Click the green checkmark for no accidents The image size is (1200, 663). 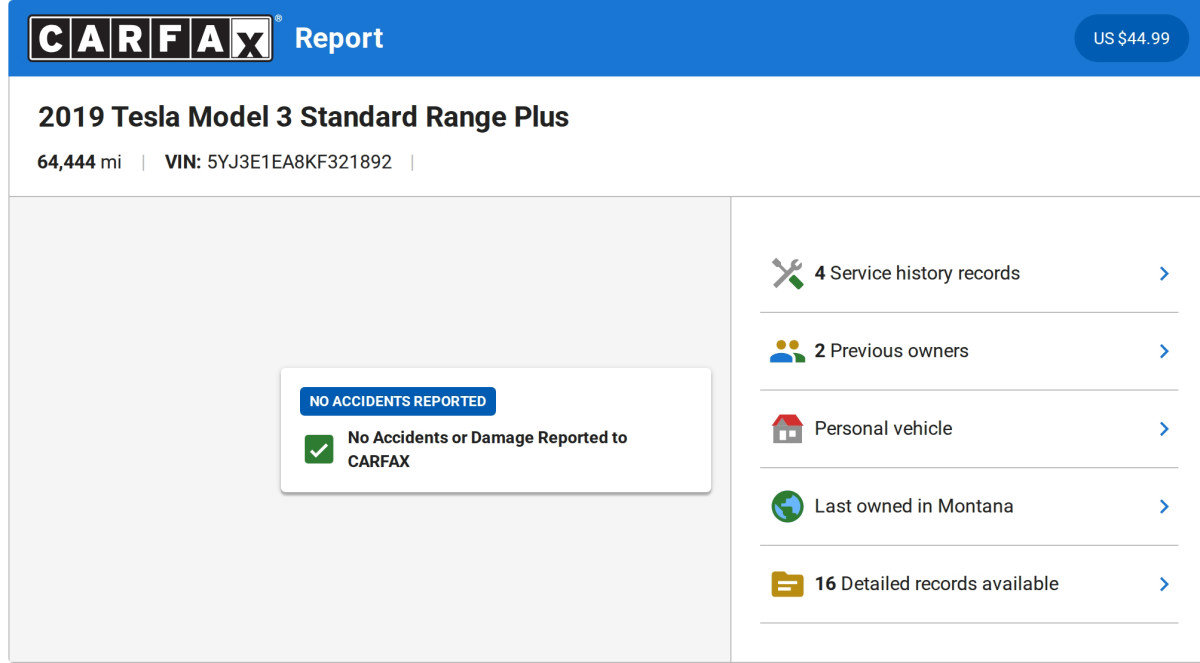[319, 449]
